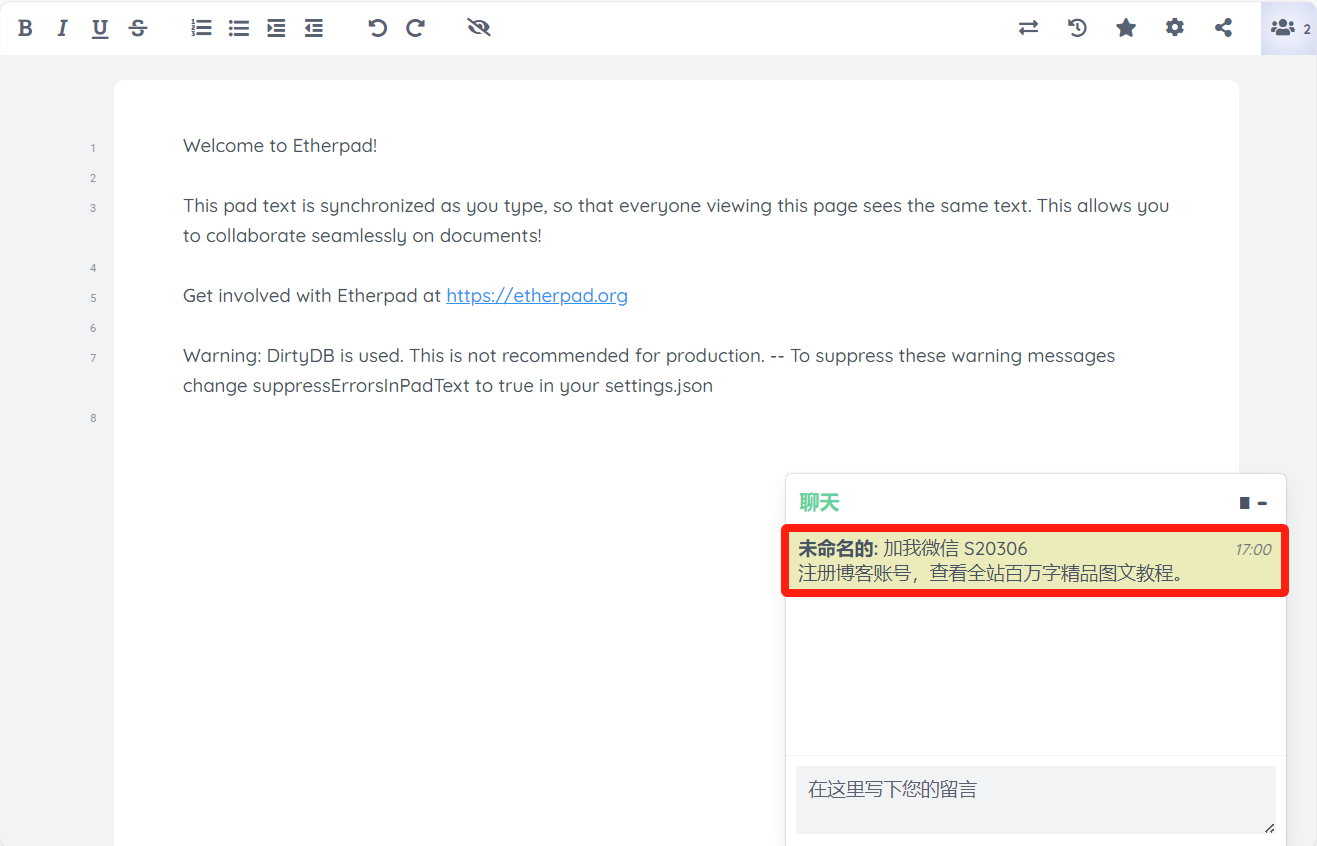Click the chat message input box
Viewport: 1317px width, 846px height.
(1035, 799)
